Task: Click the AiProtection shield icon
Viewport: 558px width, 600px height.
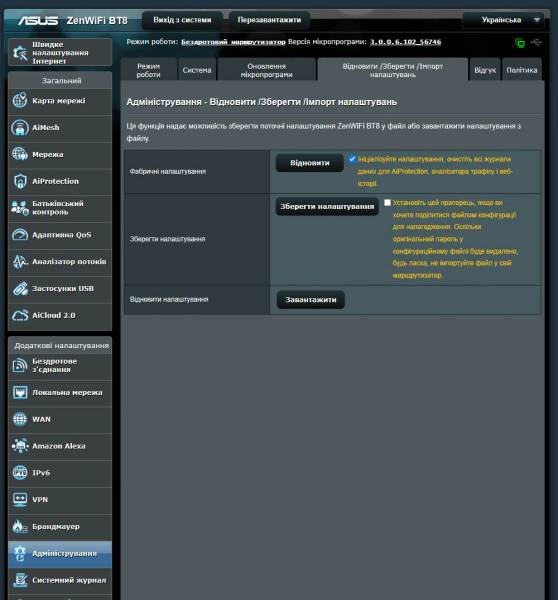Action: tap(20, 181)
